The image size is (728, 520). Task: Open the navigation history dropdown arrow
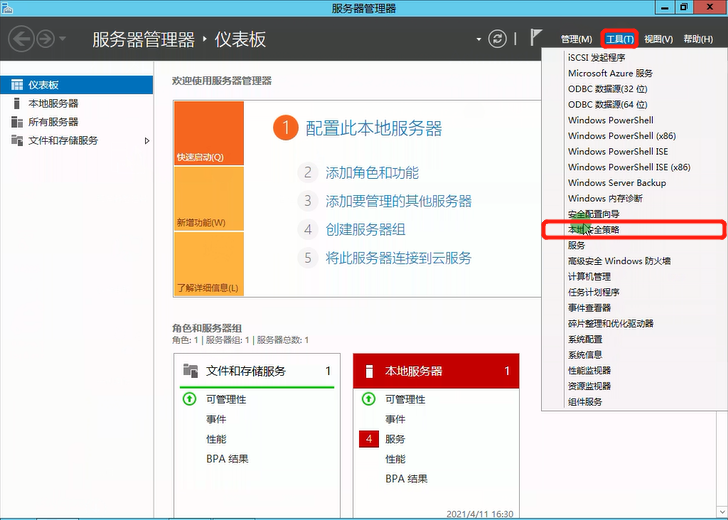click(62, 39)
